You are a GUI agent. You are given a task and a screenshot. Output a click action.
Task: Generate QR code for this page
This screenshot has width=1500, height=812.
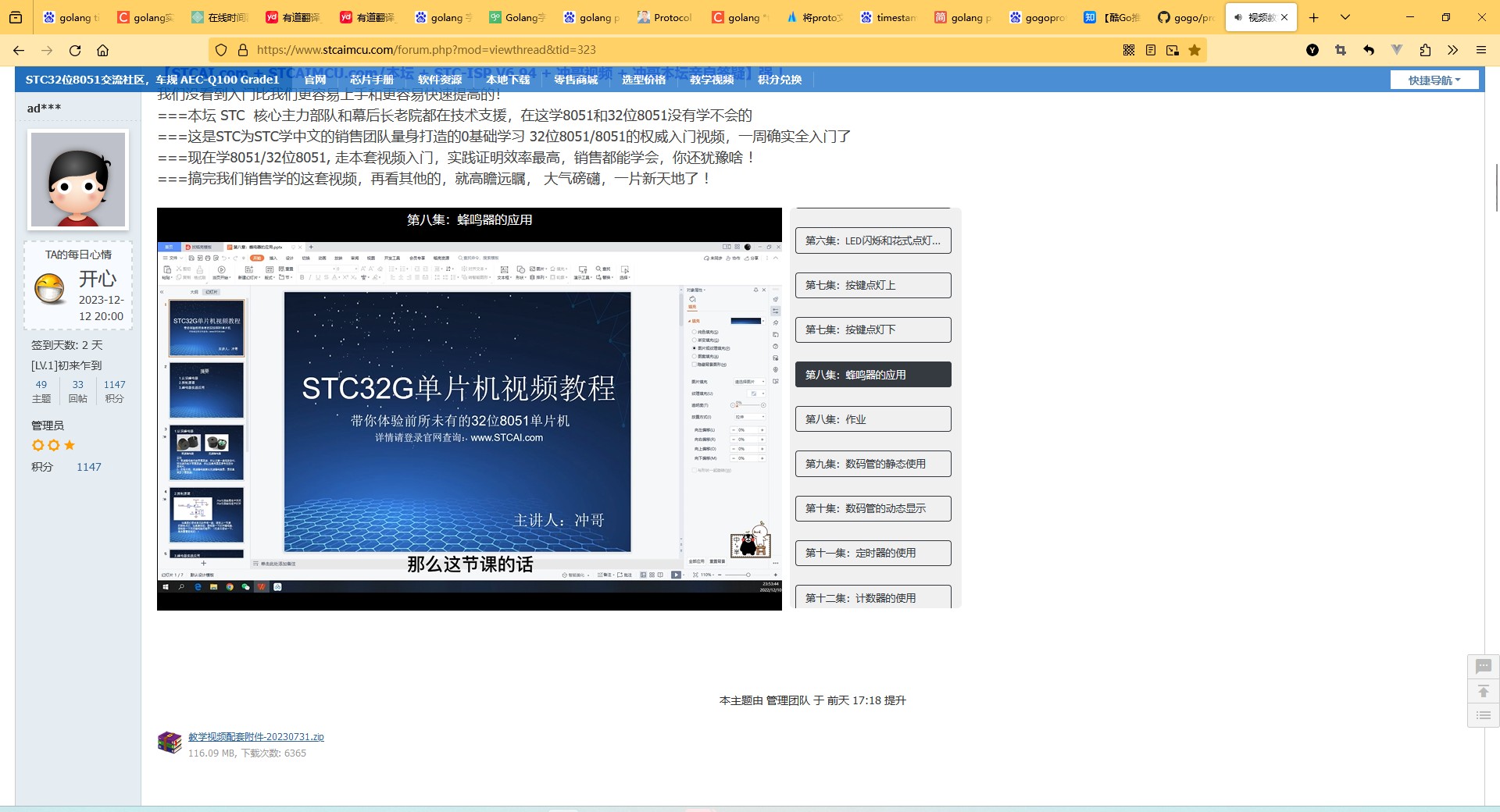[1129, 50]
